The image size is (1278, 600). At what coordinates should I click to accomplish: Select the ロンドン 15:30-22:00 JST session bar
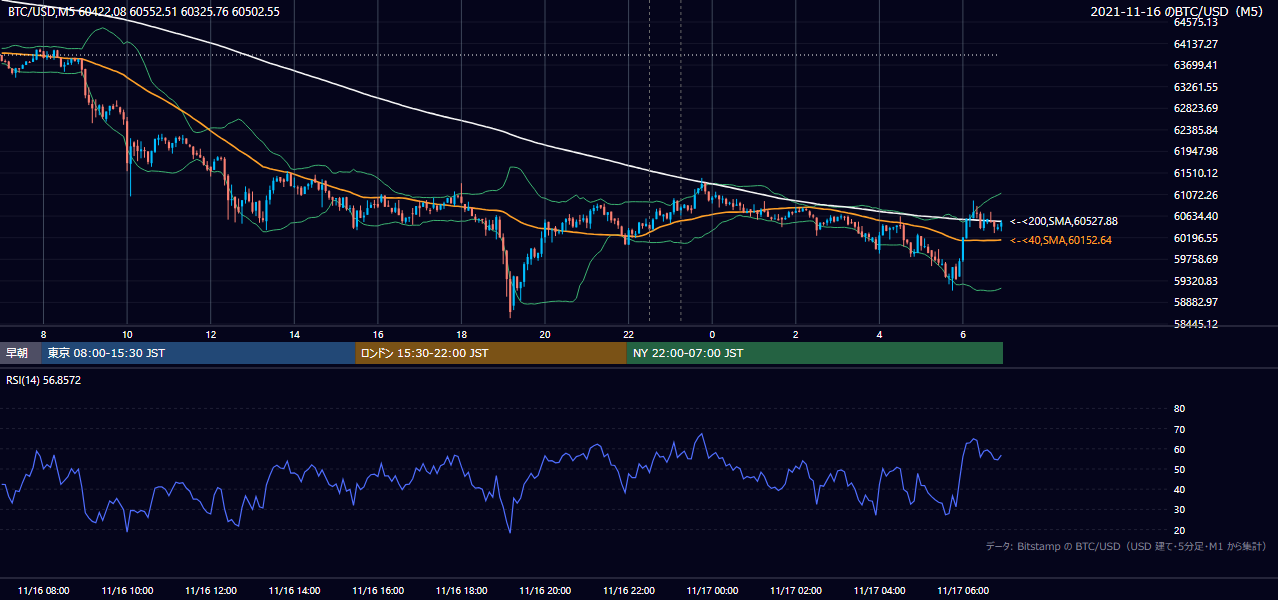pos(491,353)
